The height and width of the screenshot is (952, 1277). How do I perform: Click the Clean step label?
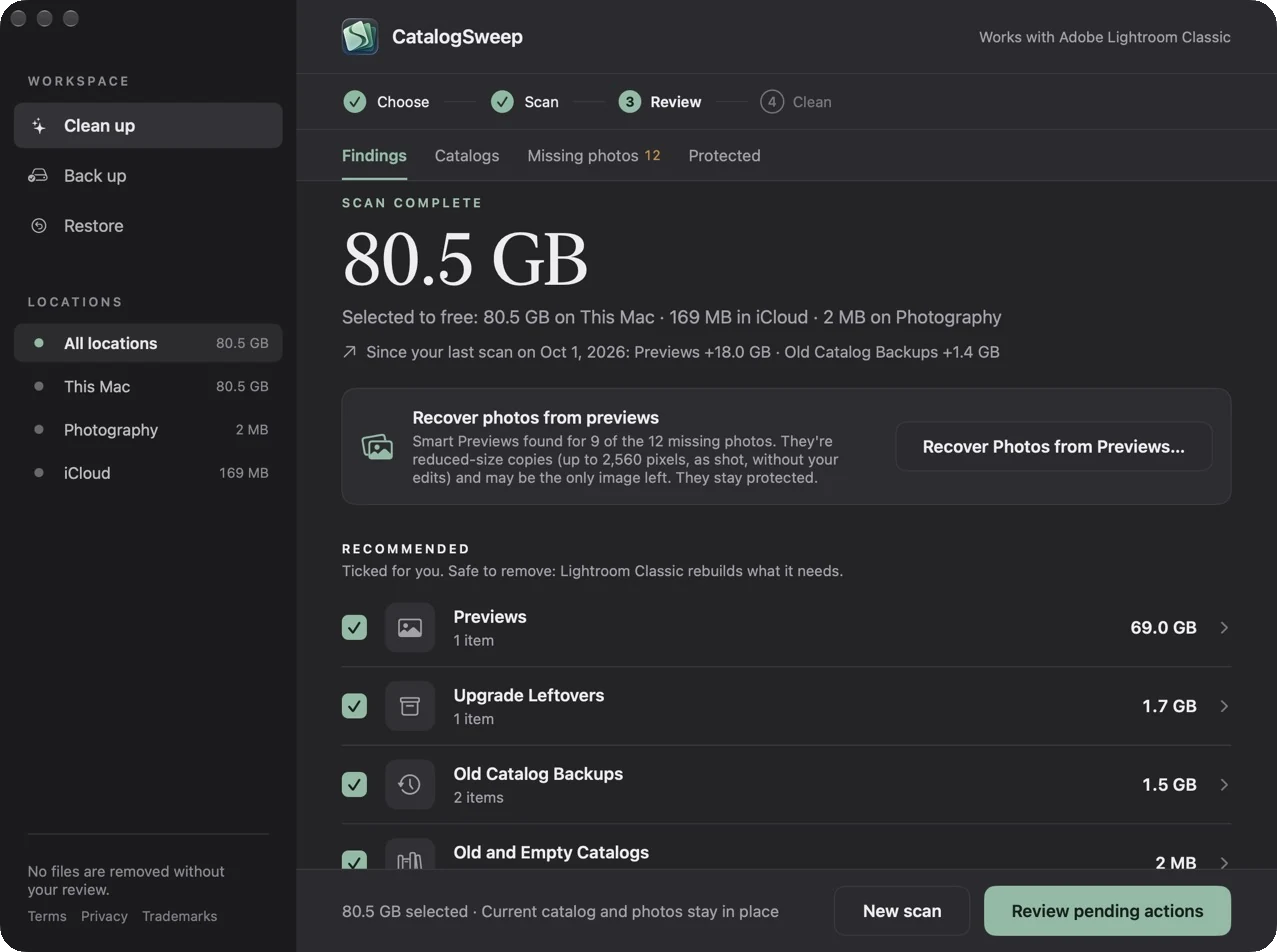pyautogui.click(x=812, y=102)
